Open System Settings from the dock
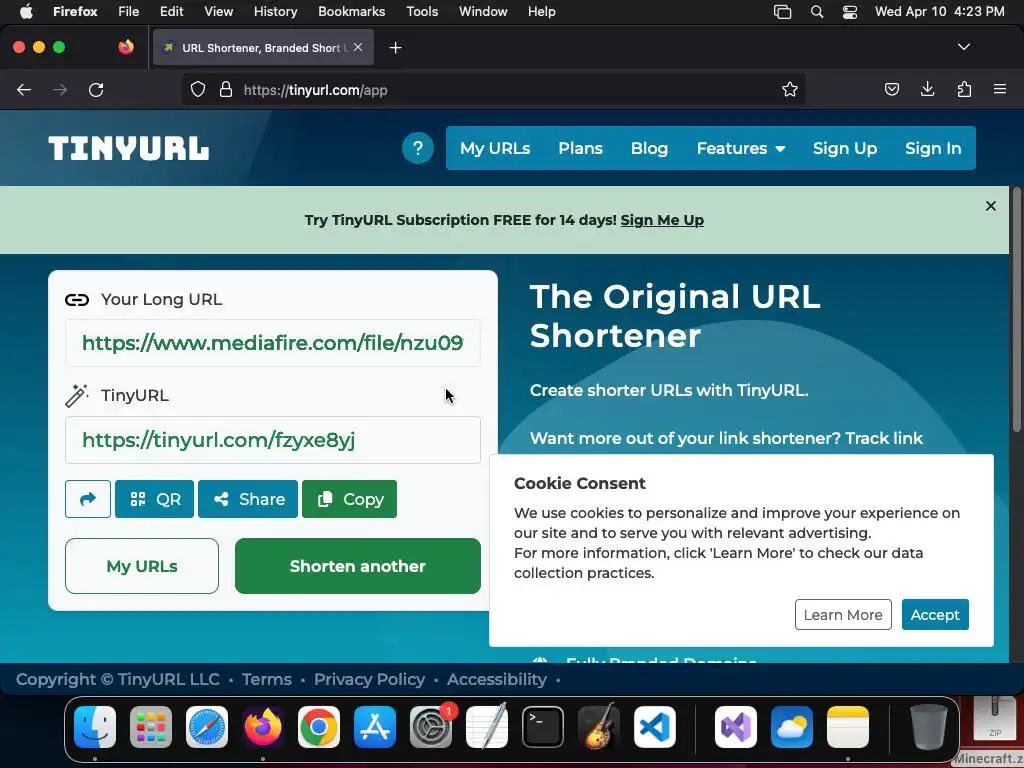 coord(431,727)
